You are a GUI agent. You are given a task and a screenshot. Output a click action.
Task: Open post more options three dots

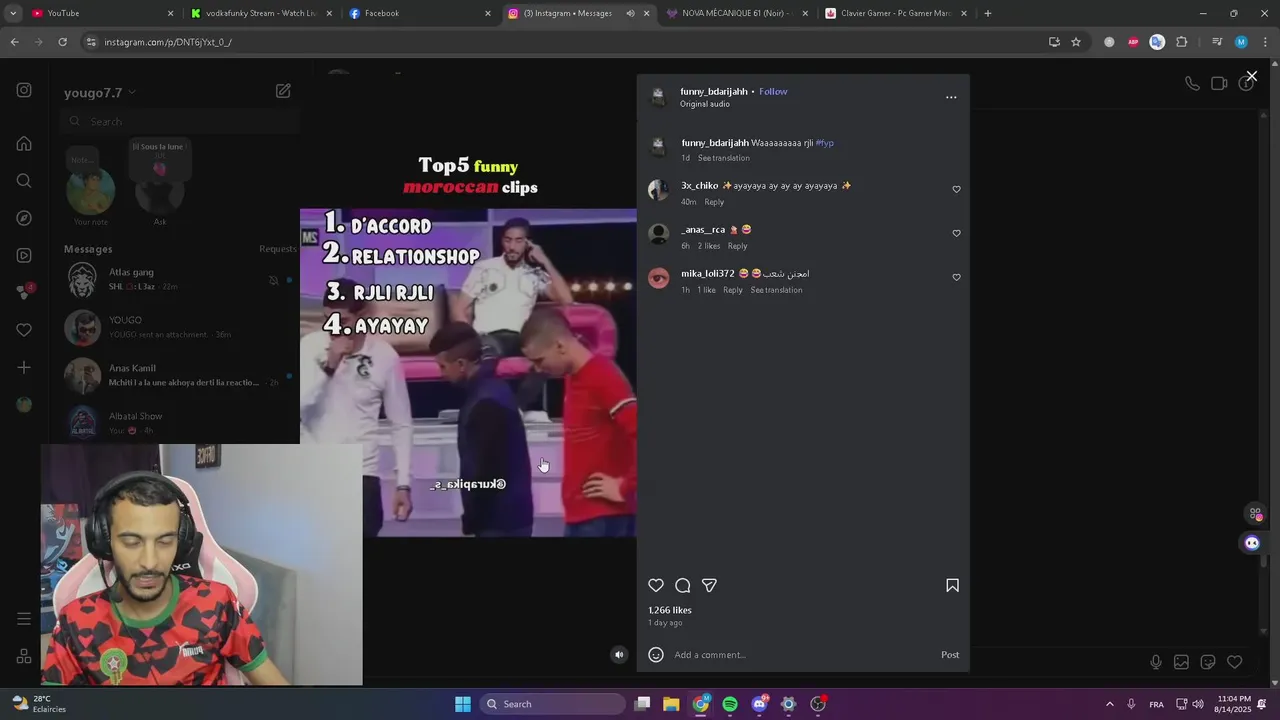click(x=951, y=97)
